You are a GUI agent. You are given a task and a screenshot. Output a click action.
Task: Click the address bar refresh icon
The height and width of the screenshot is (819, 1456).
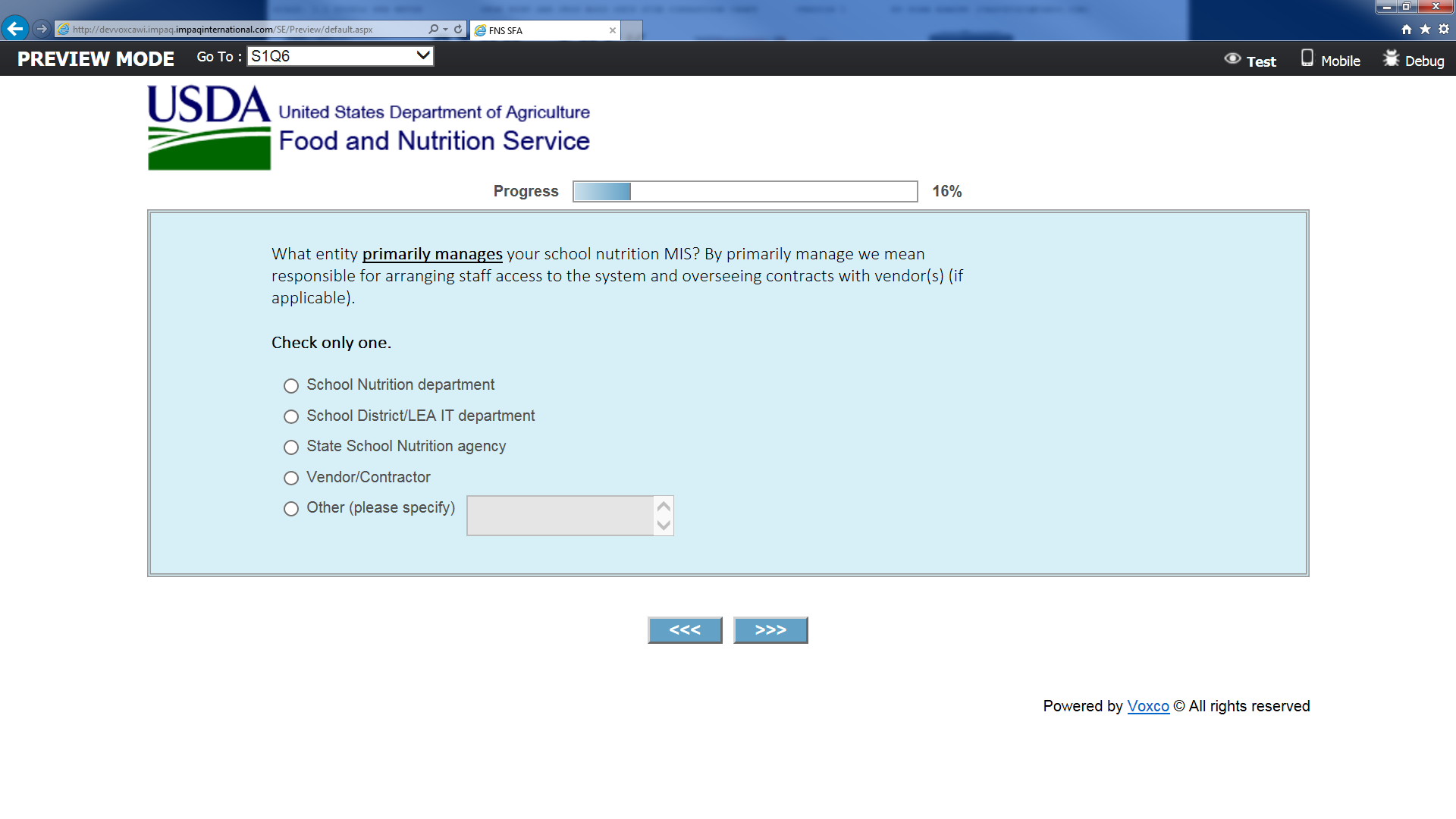pos(458,30)
